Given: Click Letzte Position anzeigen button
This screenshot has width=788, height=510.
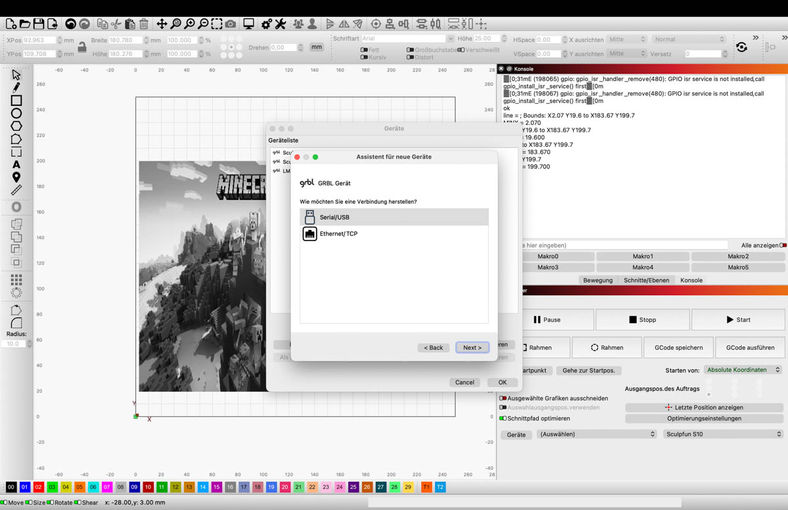Looking at the screenshot, I should click(704, 407).
